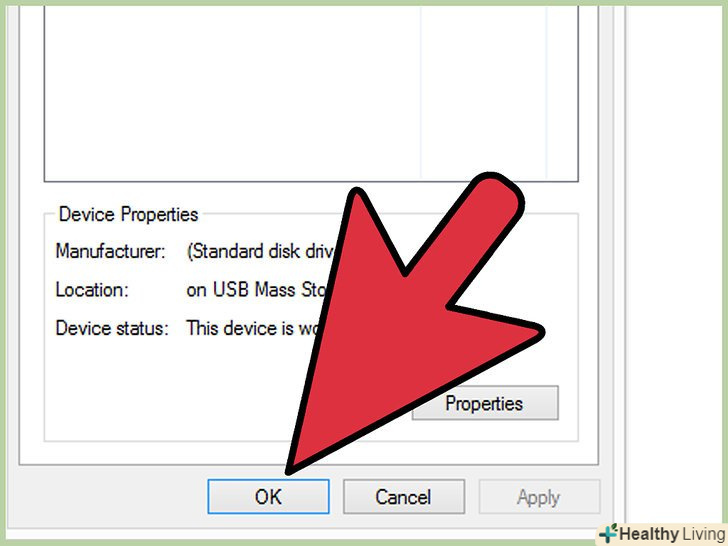Confirm the dialog with the OK button

coord(268,496)
